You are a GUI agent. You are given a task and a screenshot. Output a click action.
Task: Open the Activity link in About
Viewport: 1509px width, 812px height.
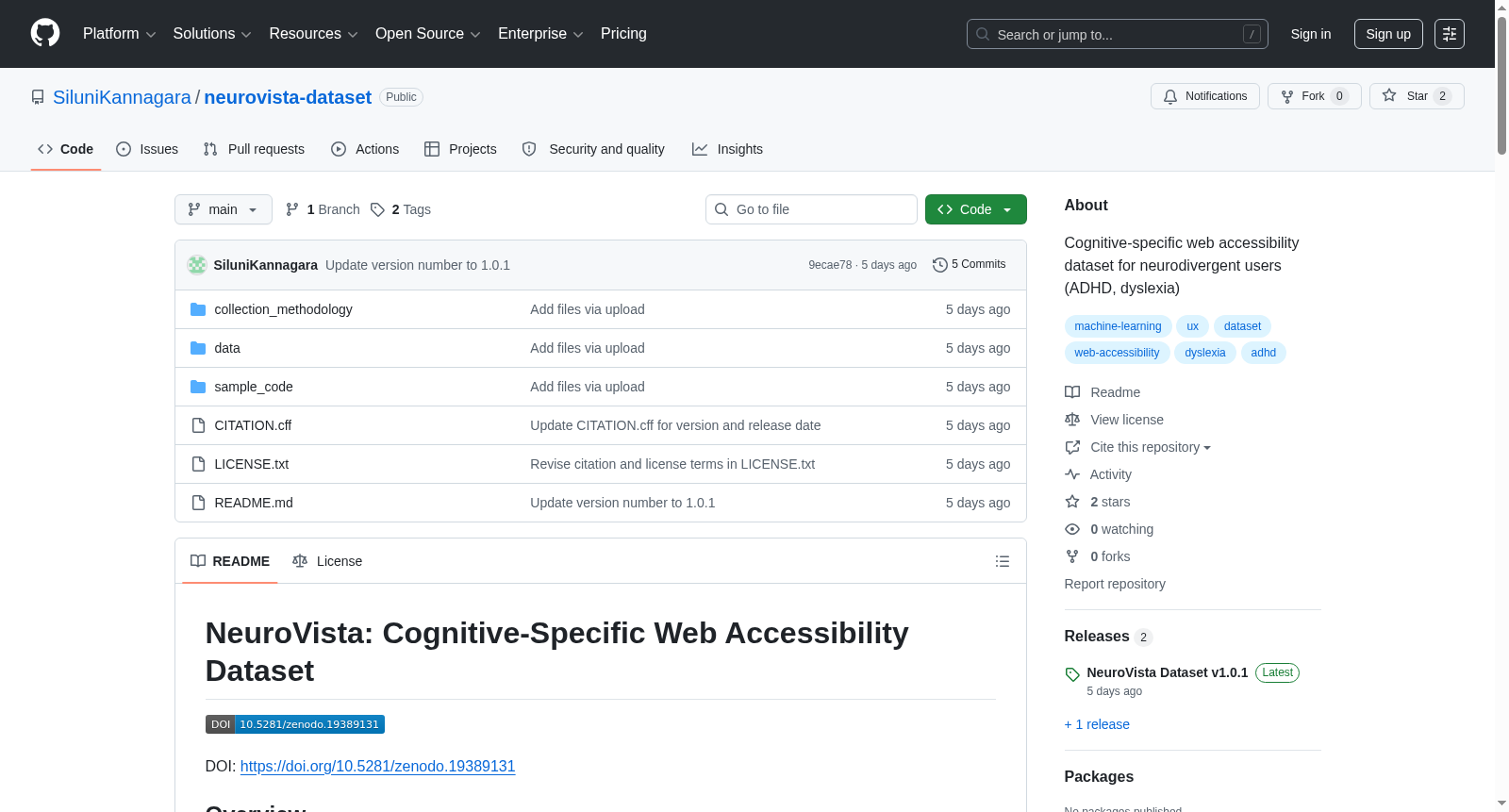pyautogui.click(x=1099, y=474)
